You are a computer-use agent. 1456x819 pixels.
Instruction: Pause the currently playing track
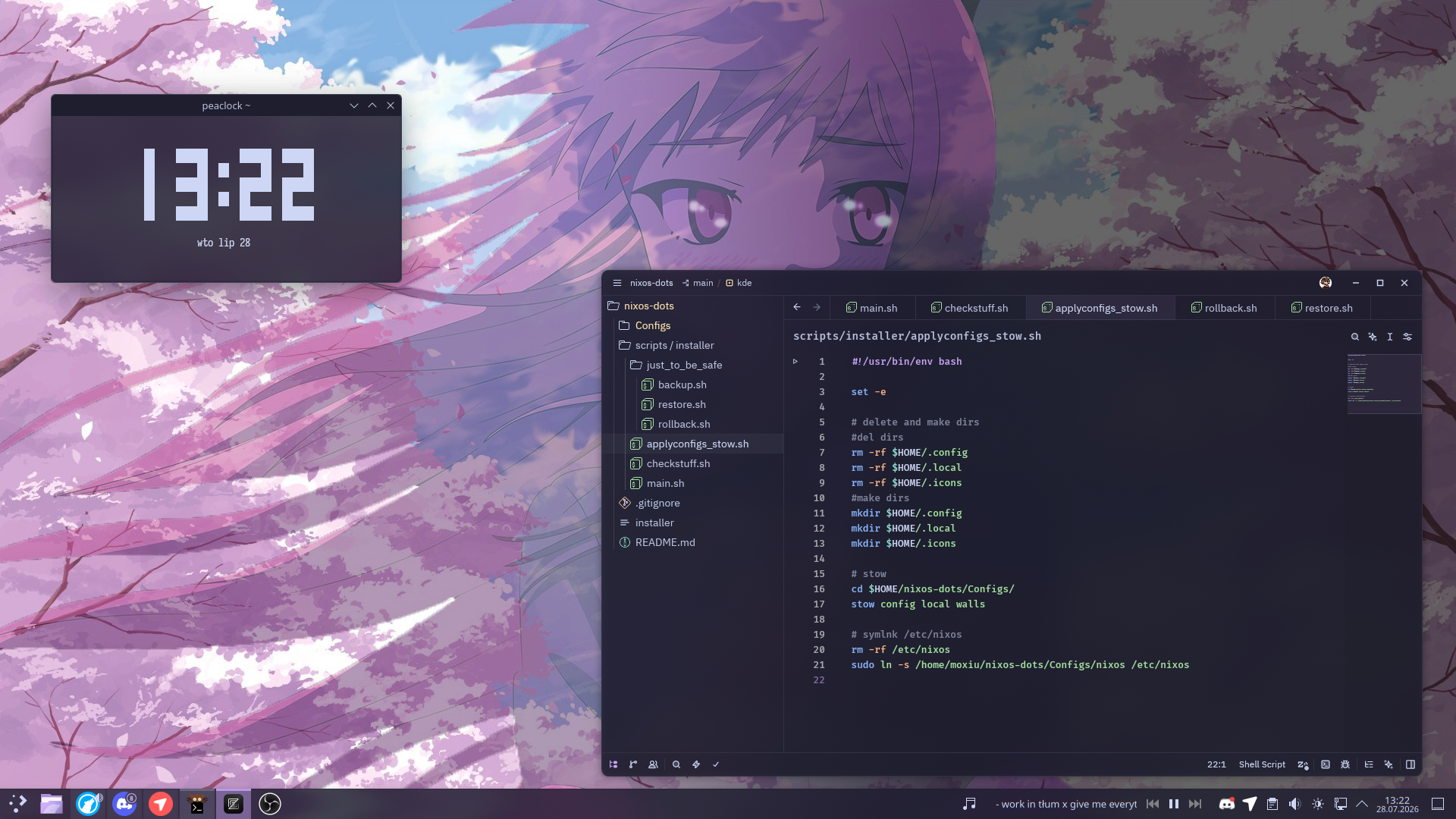1174,804
